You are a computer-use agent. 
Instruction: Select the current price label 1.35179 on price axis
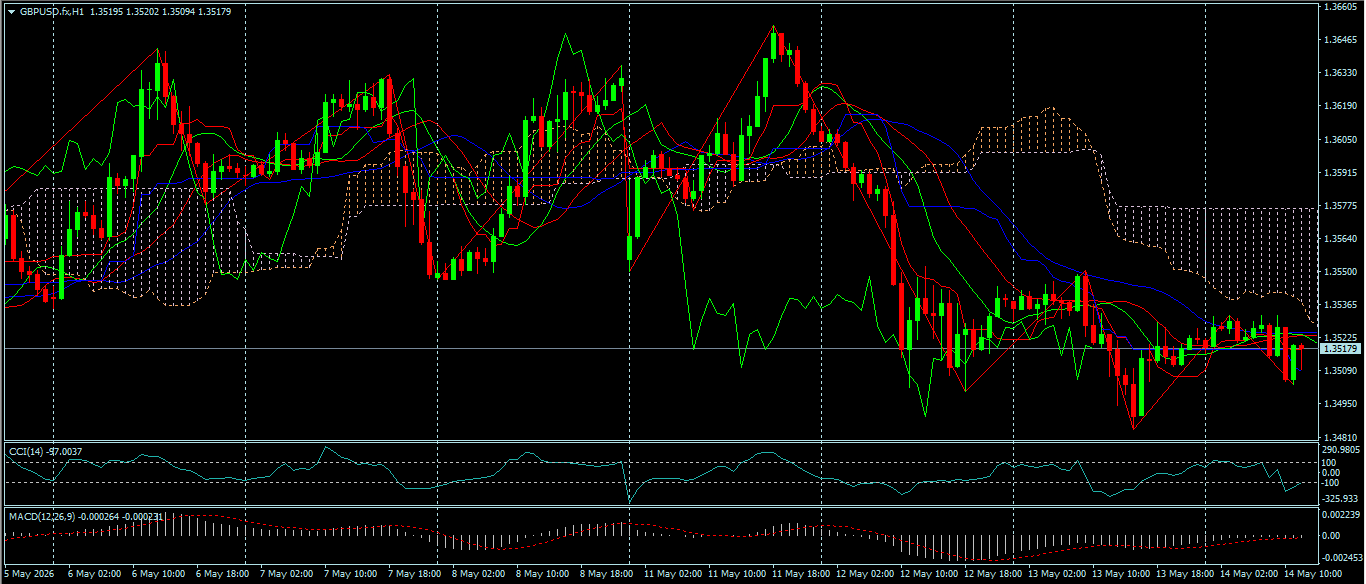[1339, 349]
